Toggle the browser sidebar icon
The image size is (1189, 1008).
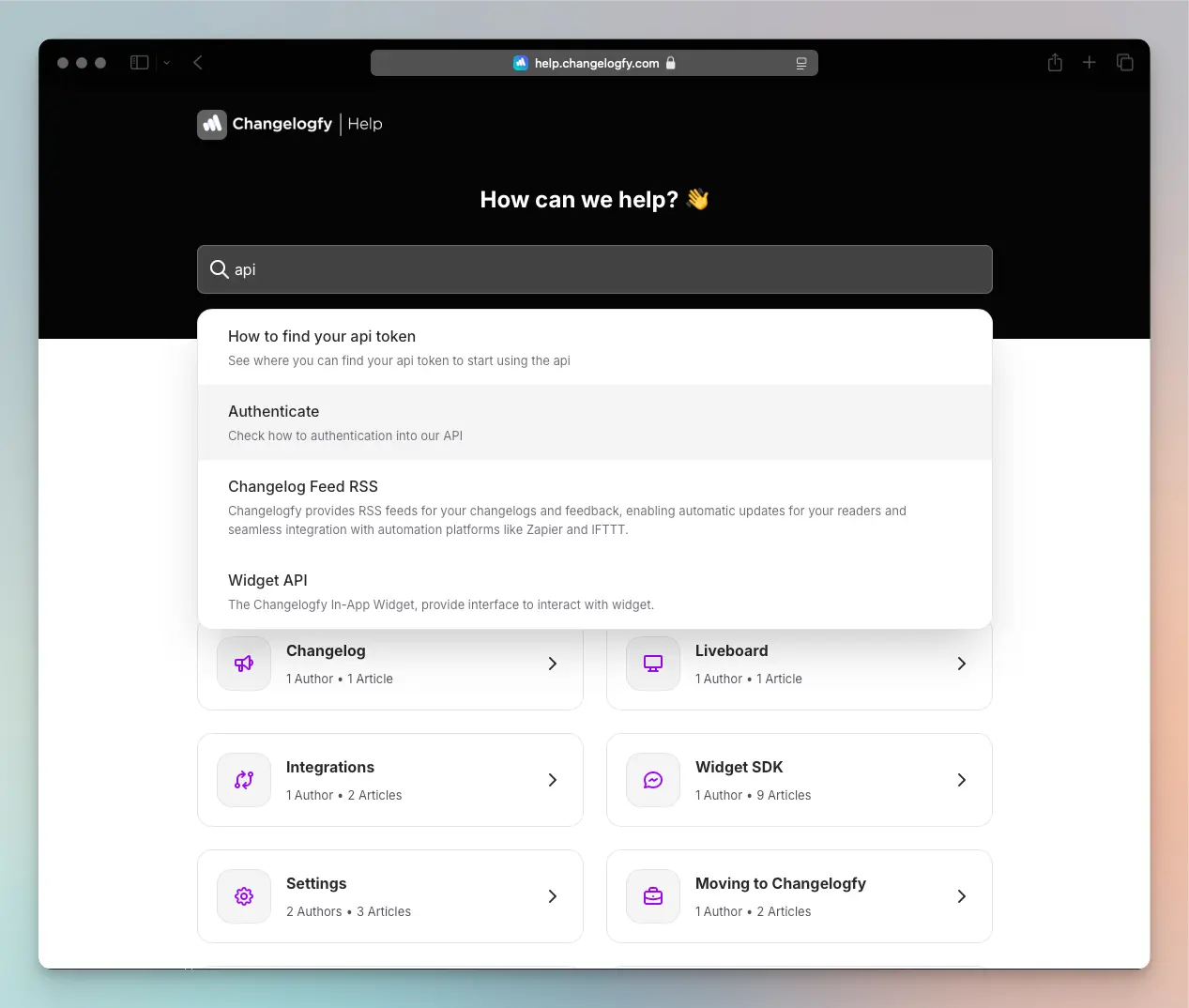[140, 63]
